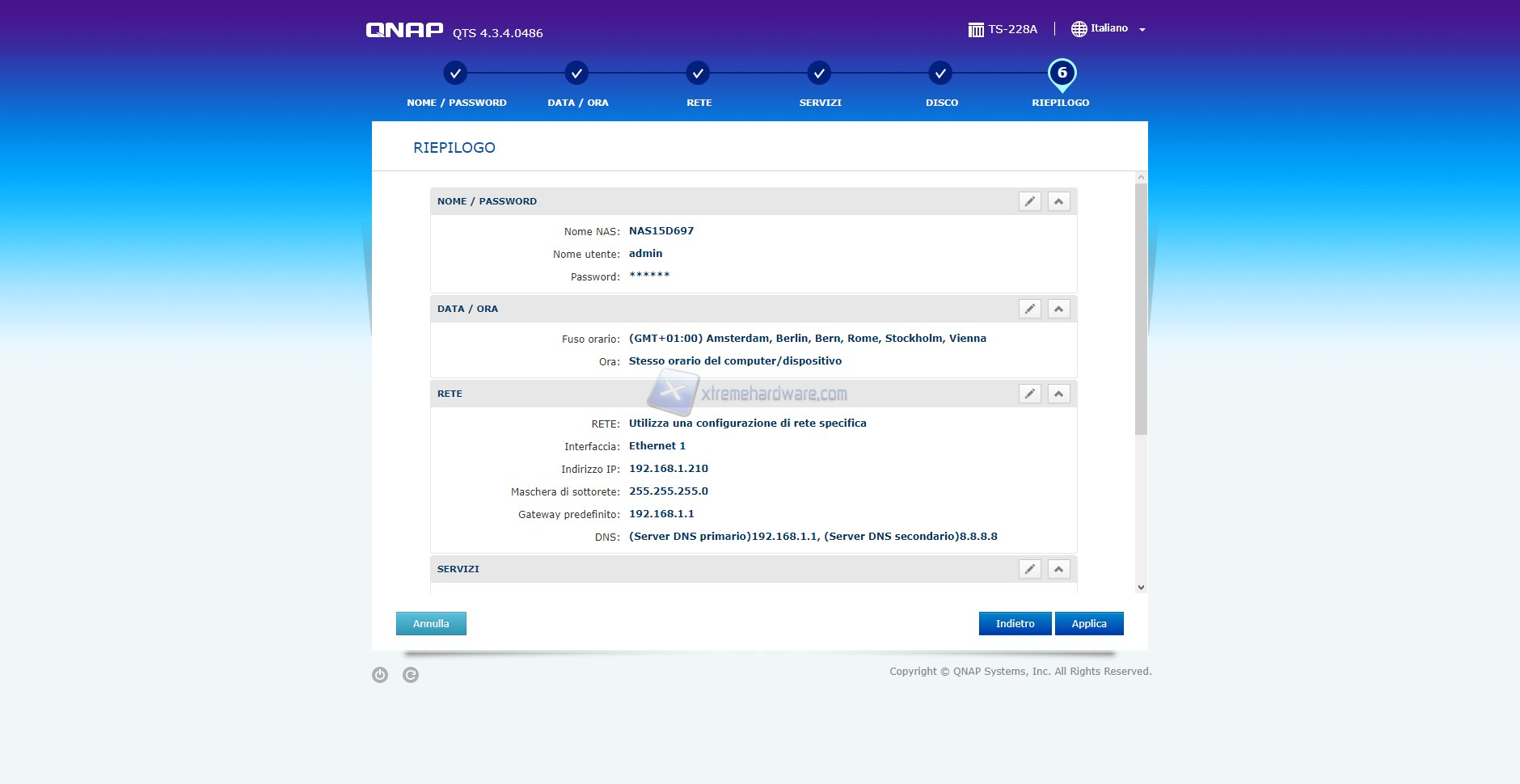Collapse the NOME / PASSWORD section
Screen dimensions: 1520x784
pyautogui.click(x=1058, y=201)
